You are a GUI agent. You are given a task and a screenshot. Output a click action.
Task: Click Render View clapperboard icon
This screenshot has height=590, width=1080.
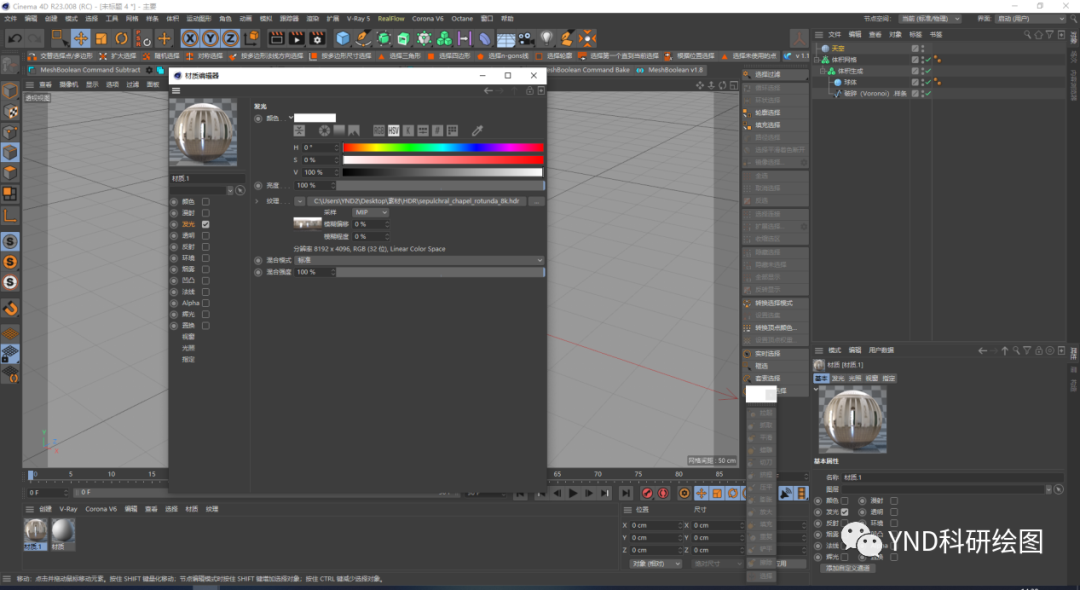click(276, 39)
